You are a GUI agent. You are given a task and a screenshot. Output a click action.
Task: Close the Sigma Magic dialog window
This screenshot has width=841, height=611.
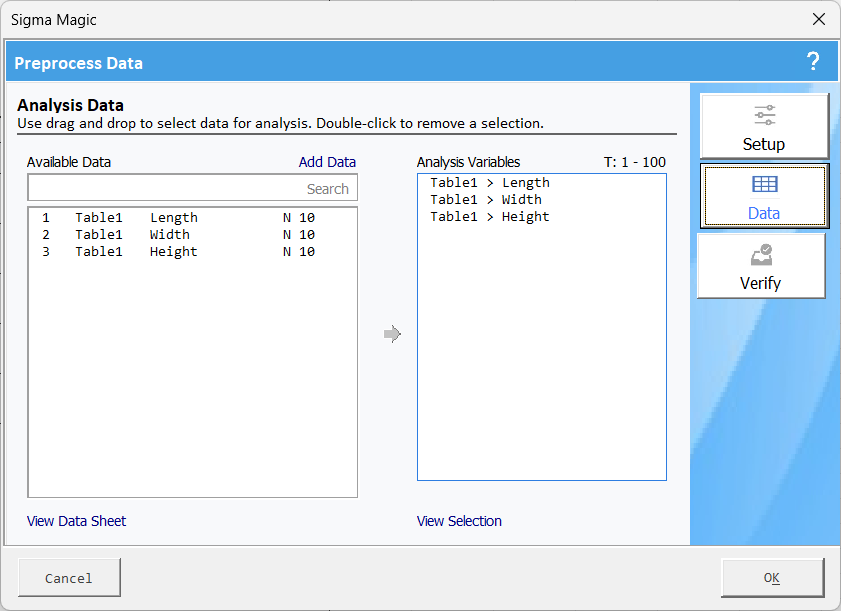coord(819,19)
